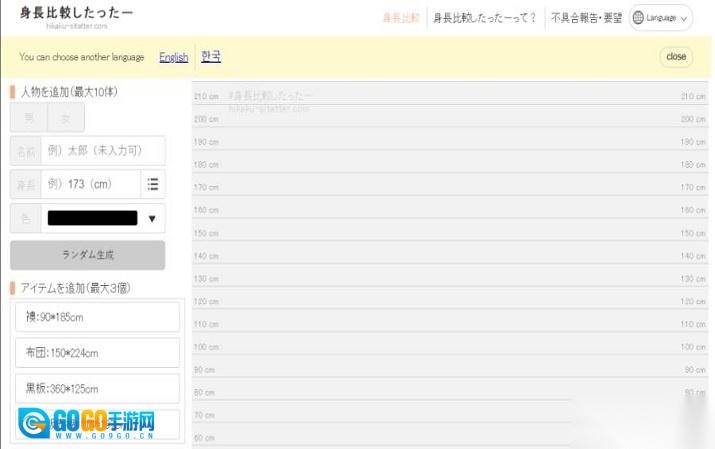Expand the color picker dropdown arrow

(152, 219)
